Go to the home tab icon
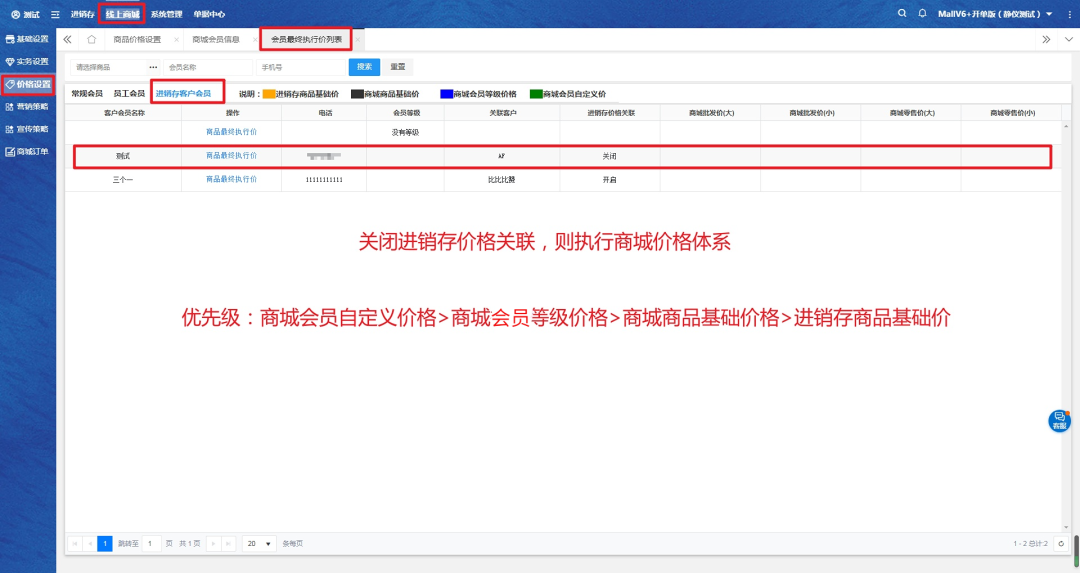The image size is (1080, 573). pos(91,40)
